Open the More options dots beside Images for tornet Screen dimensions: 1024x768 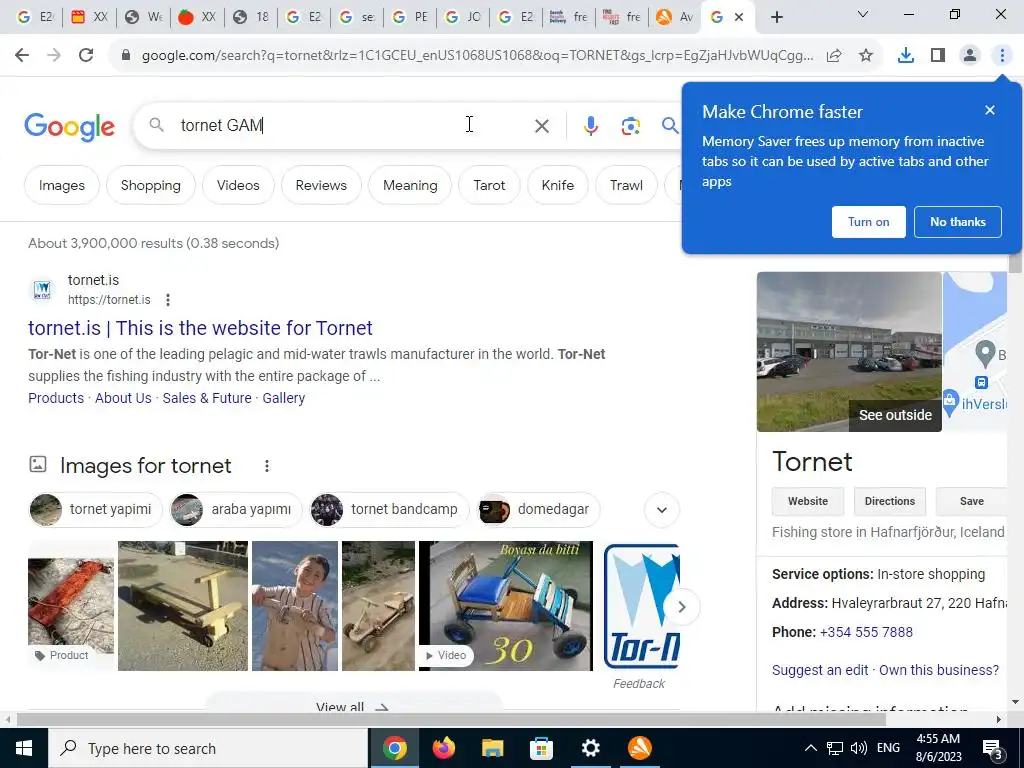coord(266,466)
